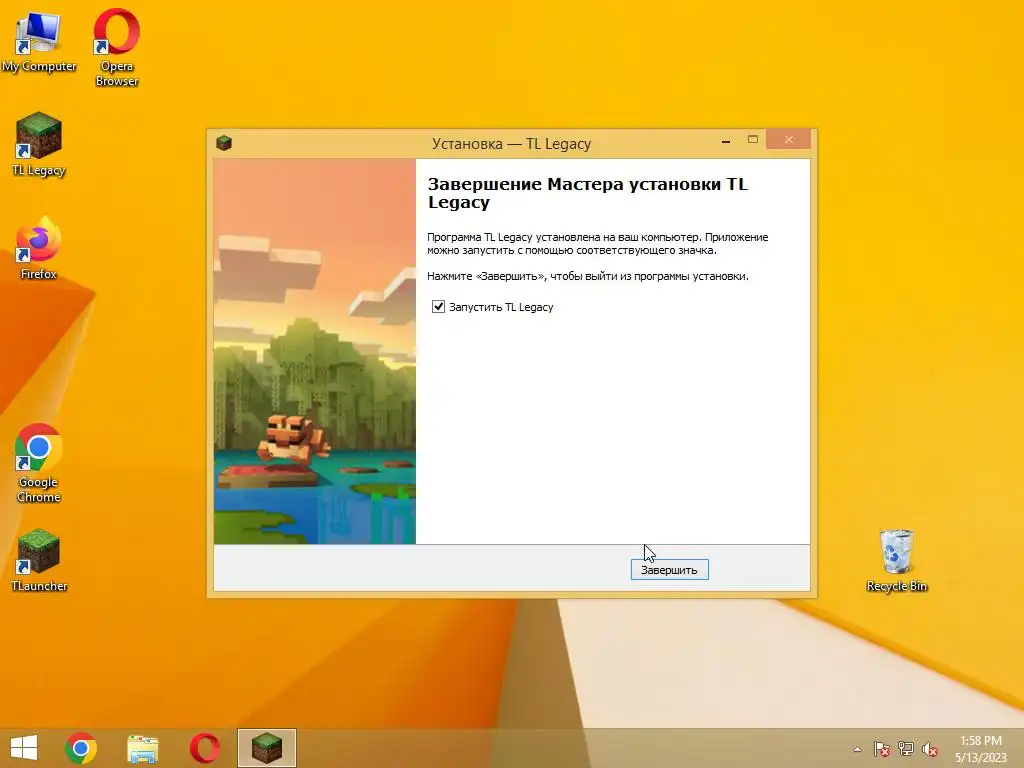The width and height of the screenshot is (1024, 768).
Task: Open the Recycle Bin on the desktop
Action: coord(897,560)
